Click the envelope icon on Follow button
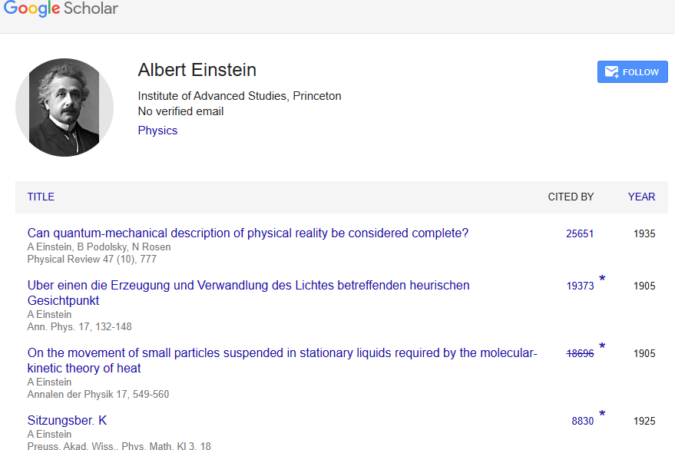This screenshot has height=450, width=675. (611, 72)
